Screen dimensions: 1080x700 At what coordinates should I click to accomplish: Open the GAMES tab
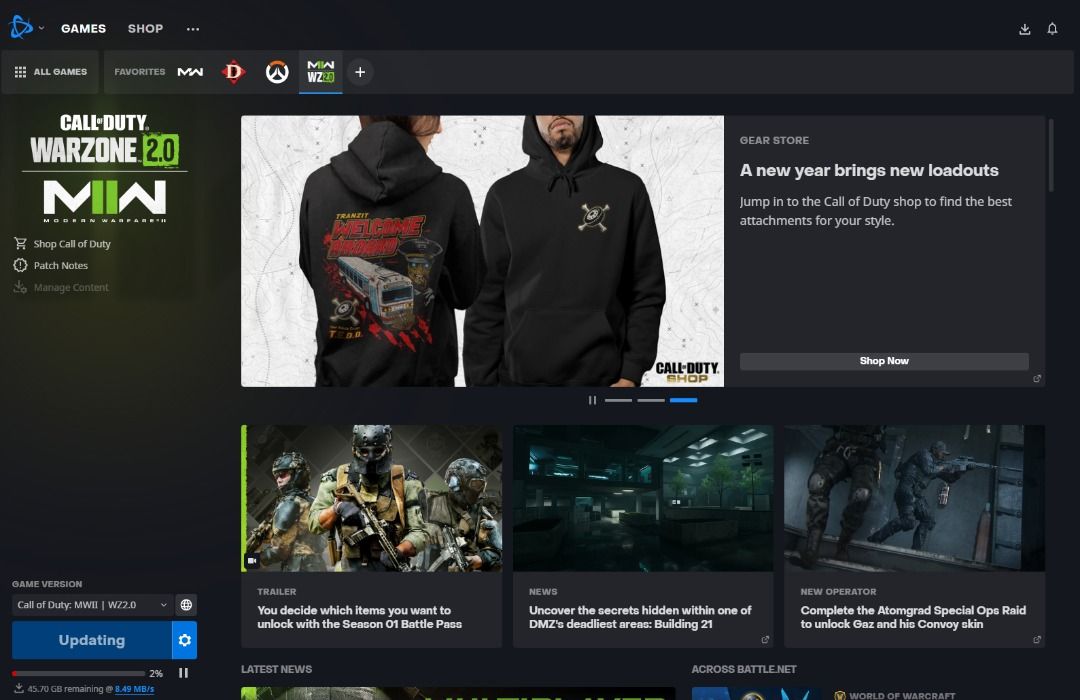tap(83, 28)
